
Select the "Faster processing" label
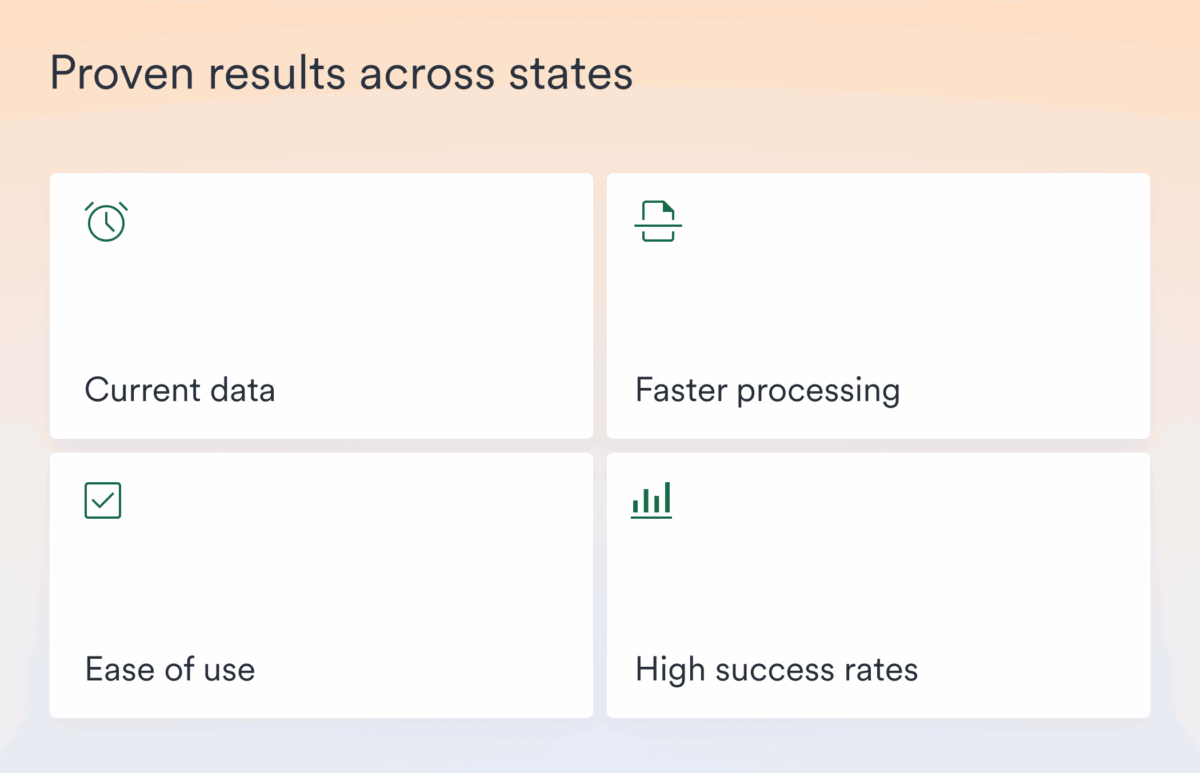pyautogui.click(x=767, y=390)
